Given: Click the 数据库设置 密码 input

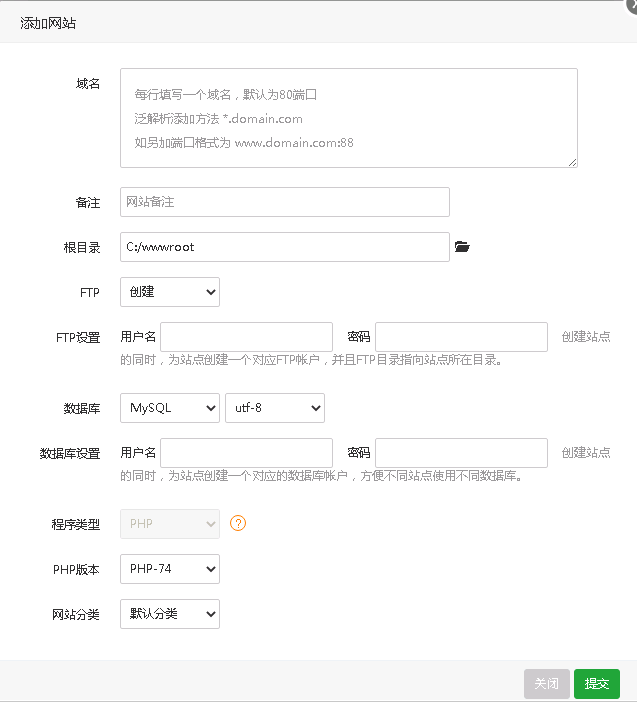Looking at the screenshot, I should [x=461, y=453].
